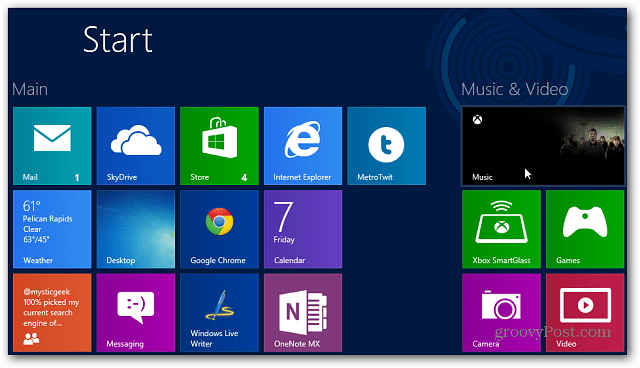Open the Messaging tile

[x=136, y=313]
